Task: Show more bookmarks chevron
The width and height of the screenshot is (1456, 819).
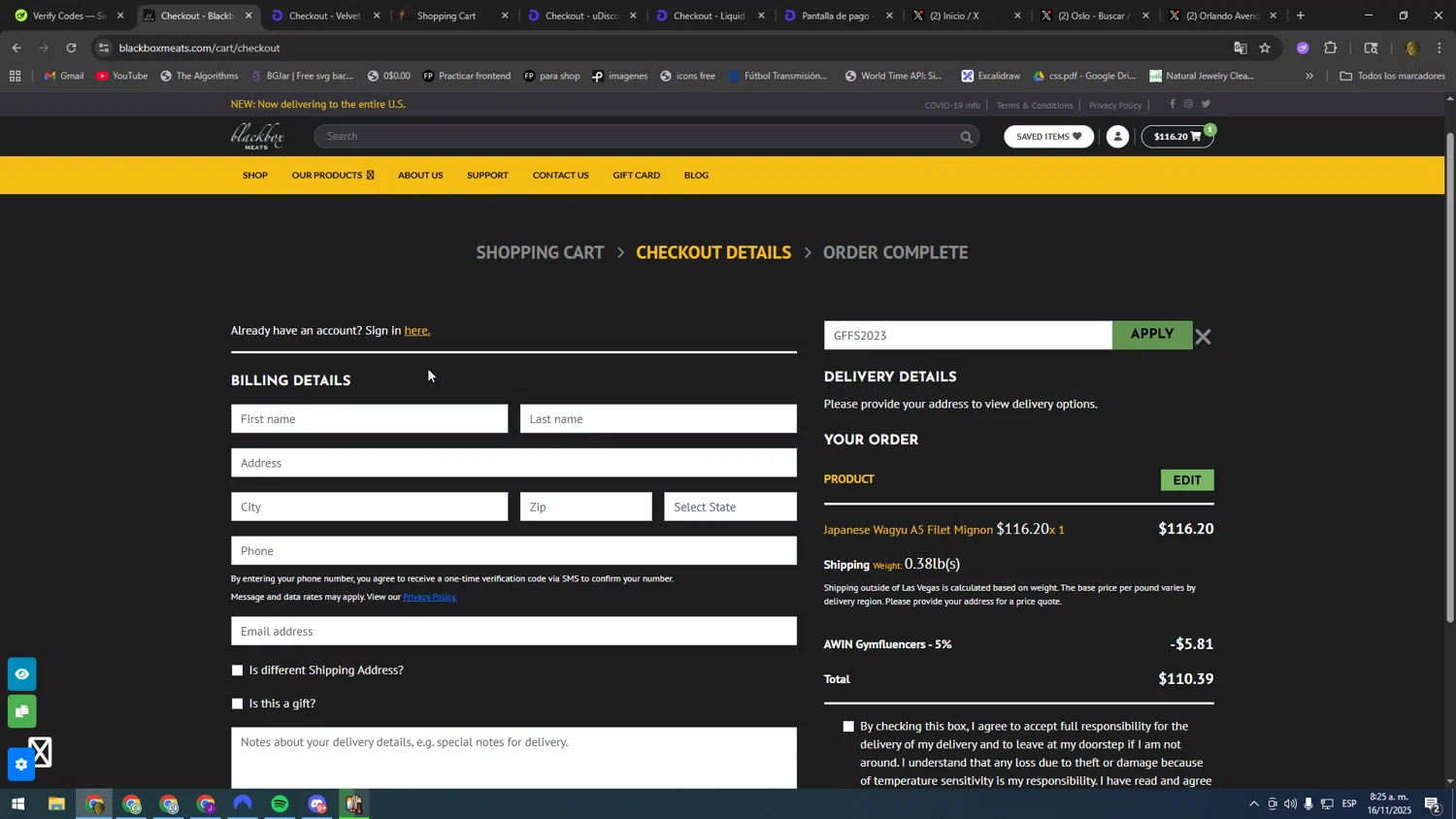Action: coord(1308,76)
